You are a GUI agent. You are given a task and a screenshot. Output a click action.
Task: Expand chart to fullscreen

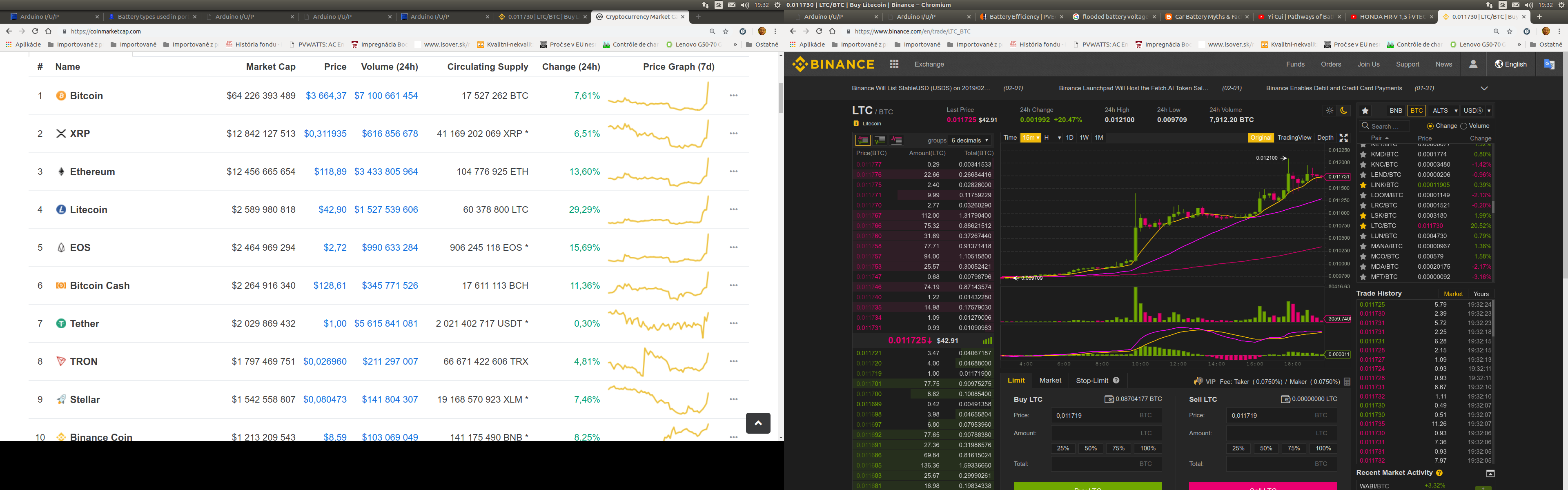1343,138
